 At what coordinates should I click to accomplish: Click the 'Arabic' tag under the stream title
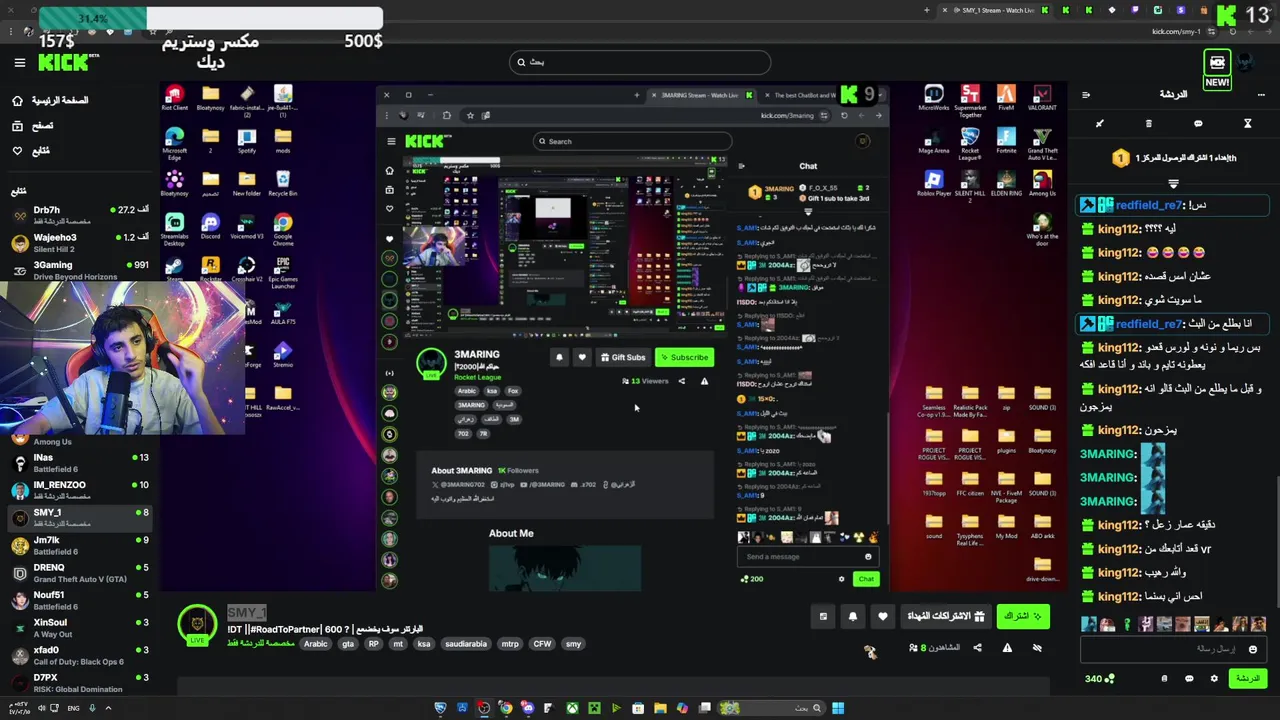coord(315,644)
